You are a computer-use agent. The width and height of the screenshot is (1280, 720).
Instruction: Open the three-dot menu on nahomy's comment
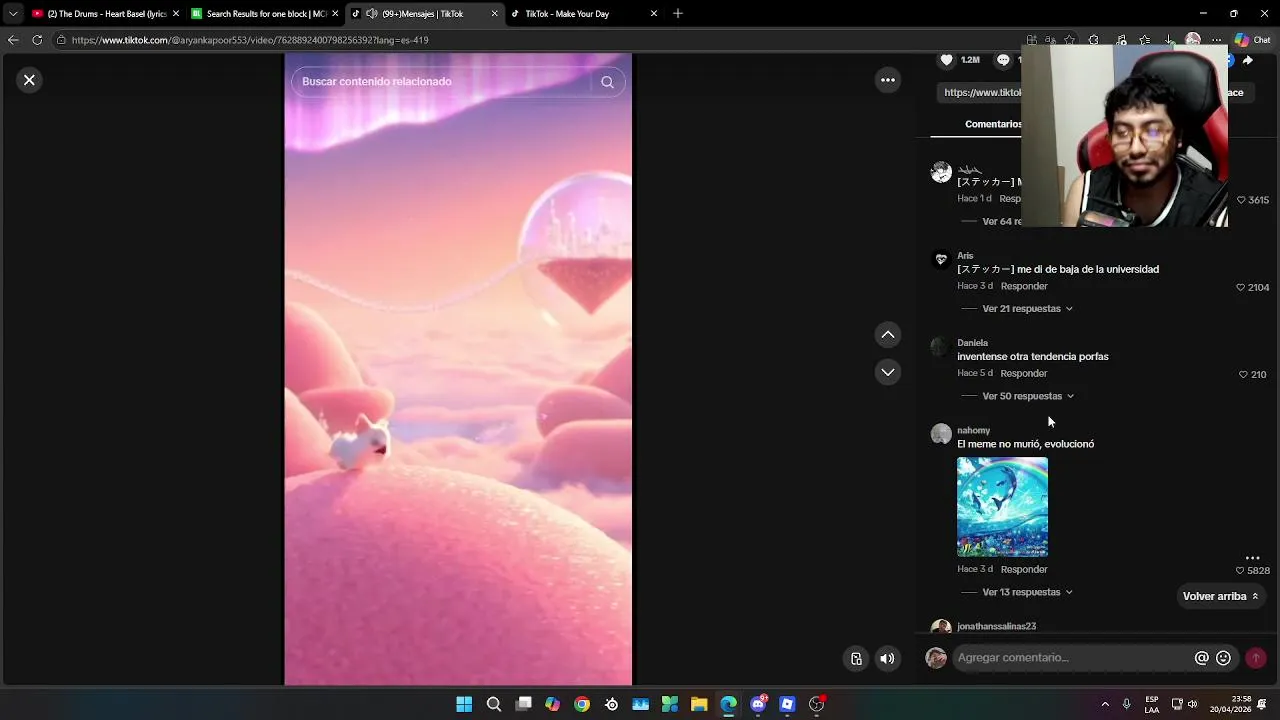tap(1252, 557)
